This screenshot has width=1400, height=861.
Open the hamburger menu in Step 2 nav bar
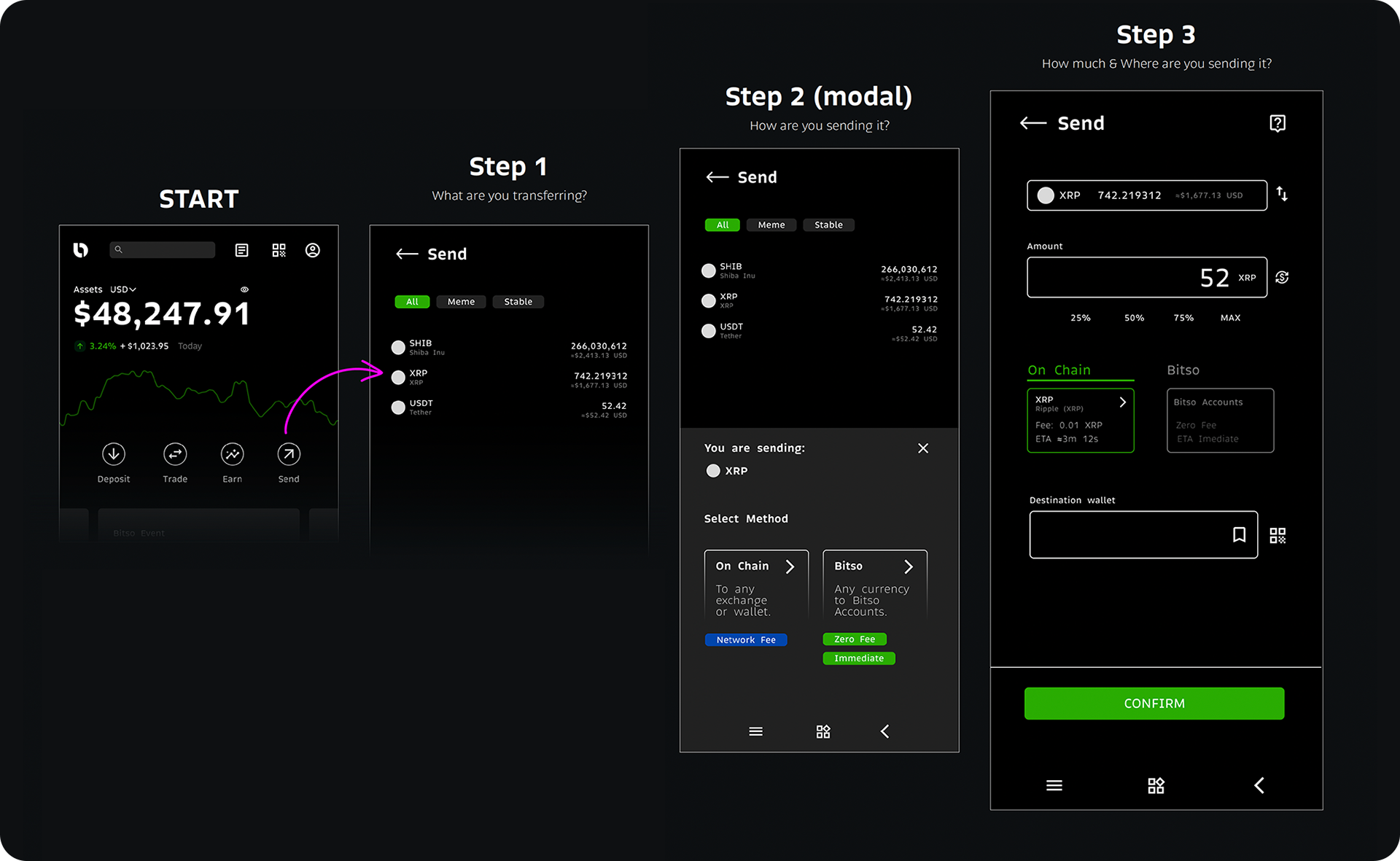755,731
